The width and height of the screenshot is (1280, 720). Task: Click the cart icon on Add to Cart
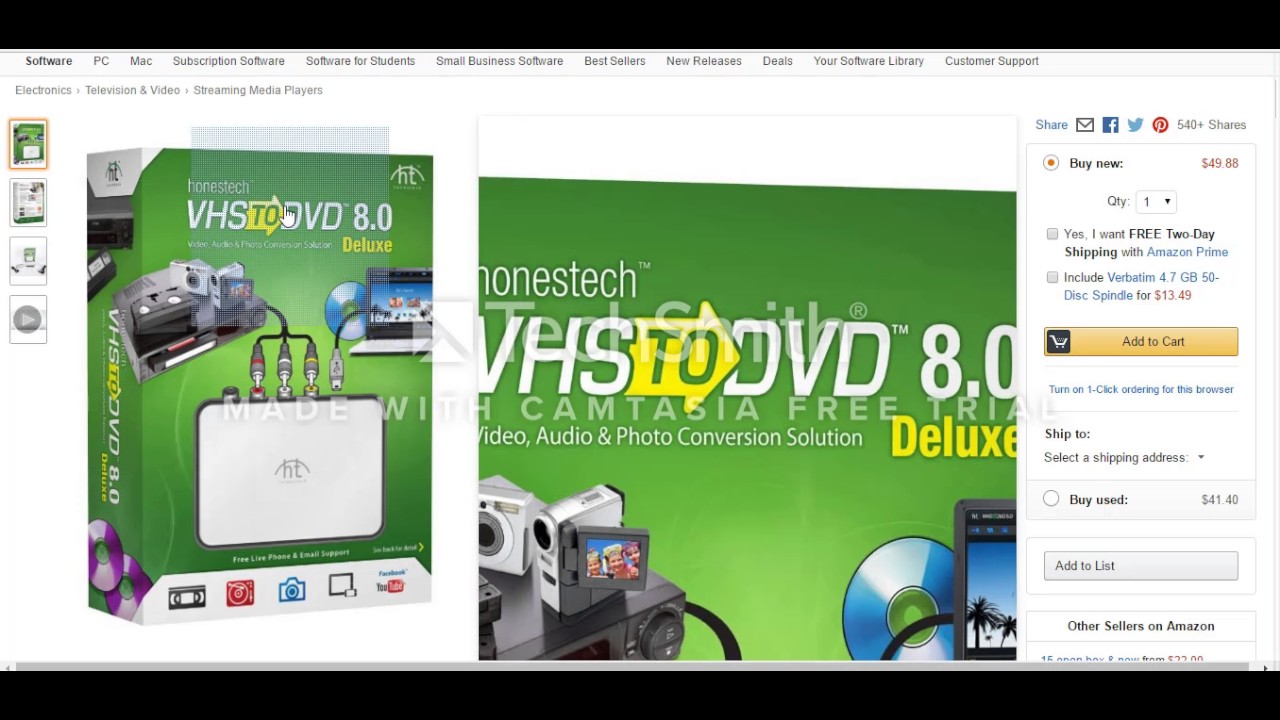coord(1059,342)
